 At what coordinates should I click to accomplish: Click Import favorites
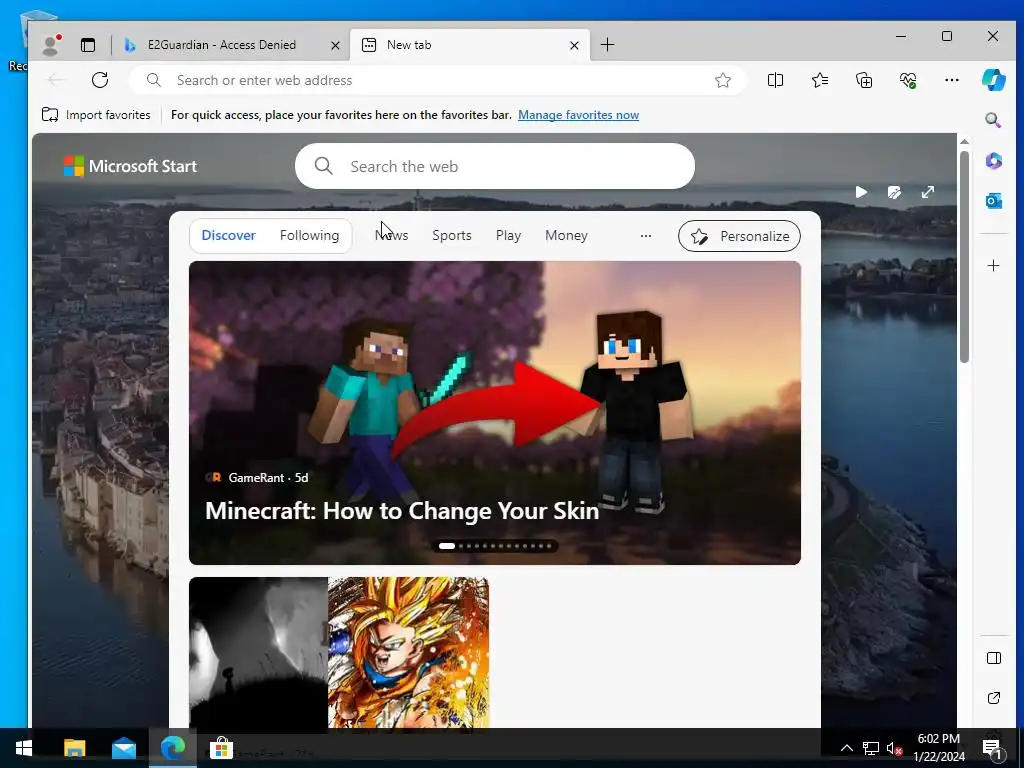pyautogui.click(x=95, y=115)
